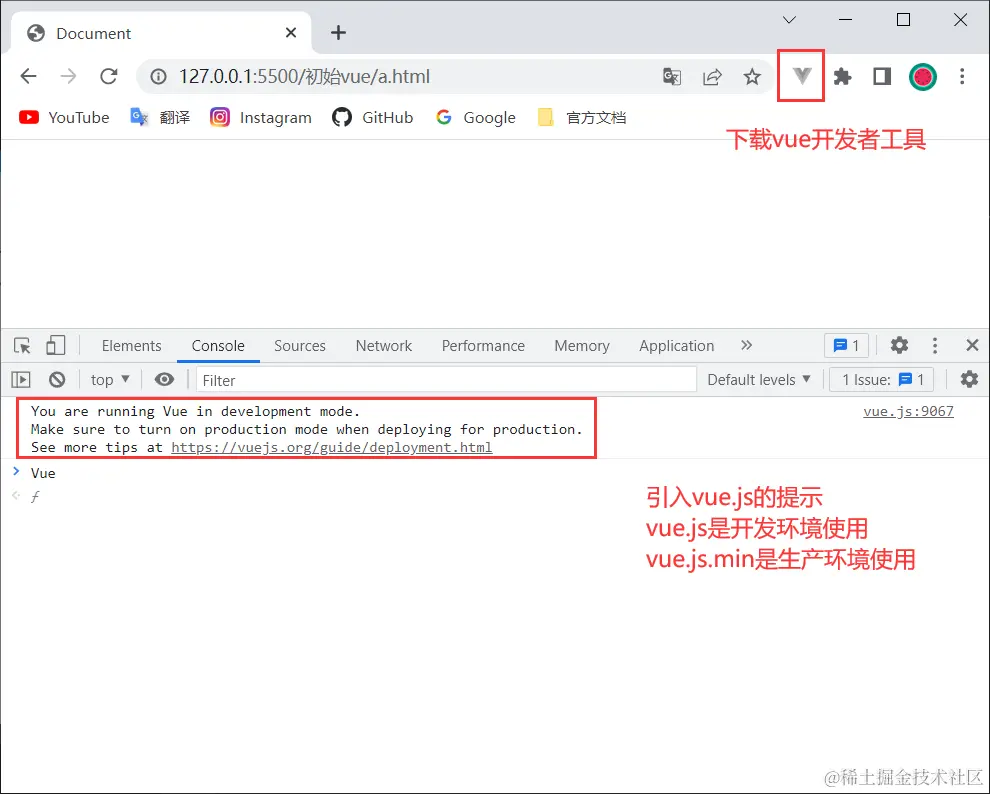
Task: Create a live expression with eye icon
Action: pos(164,379)
